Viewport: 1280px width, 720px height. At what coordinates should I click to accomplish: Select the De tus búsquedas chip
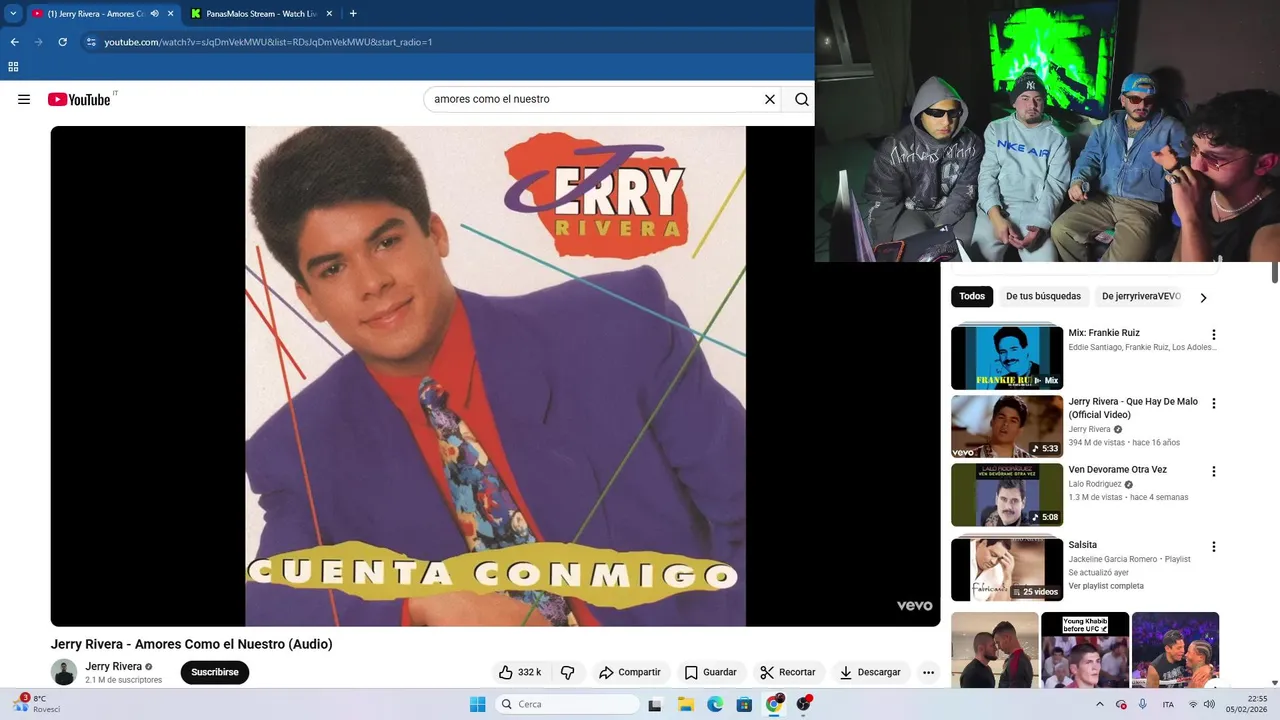click(x=1043, y=296)
